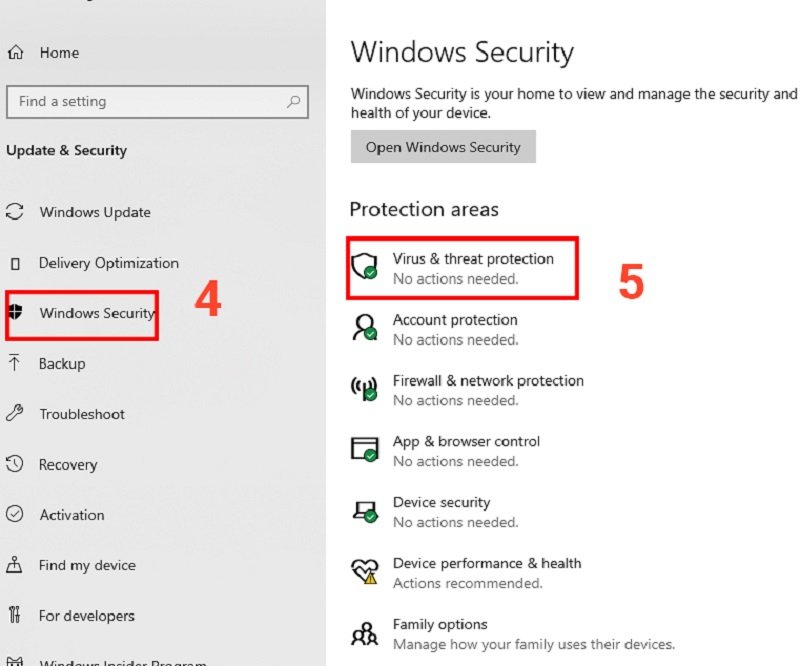Click the App & browser control icon
The width and height of the screenshot is (800, 666).
point(366,449)
